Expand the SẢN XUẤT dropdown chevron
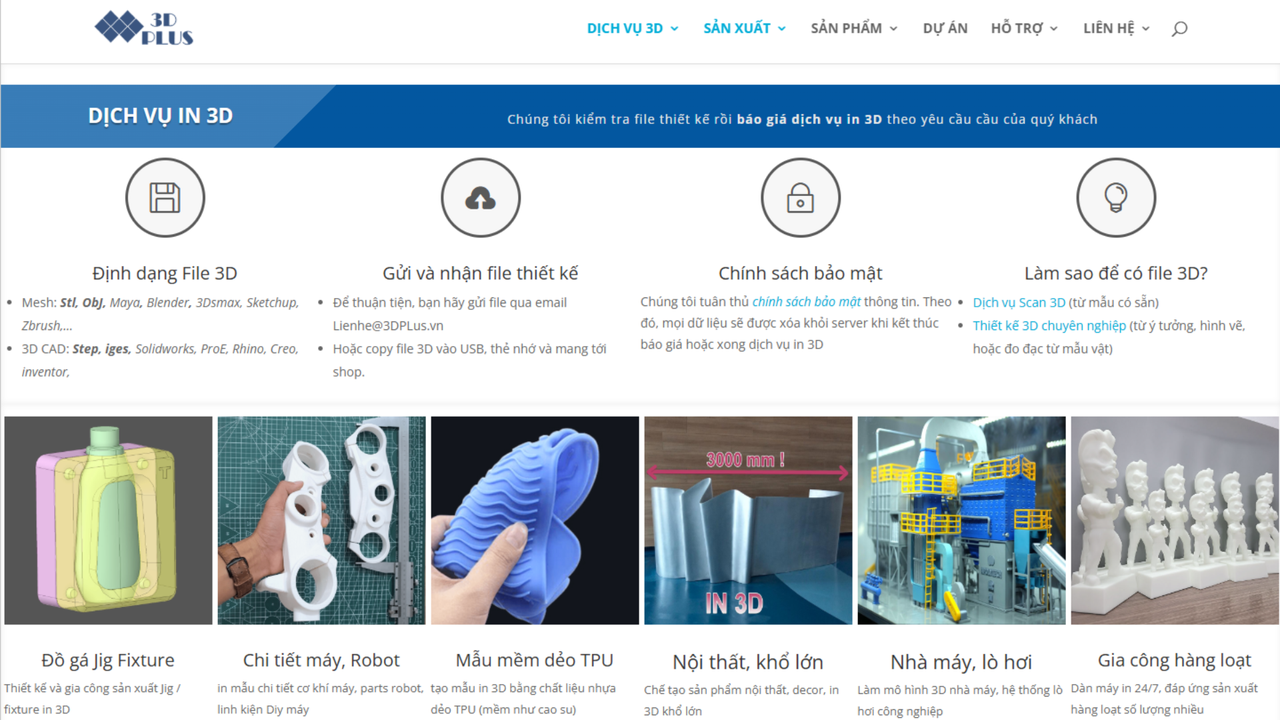 (x=782, y=28)
